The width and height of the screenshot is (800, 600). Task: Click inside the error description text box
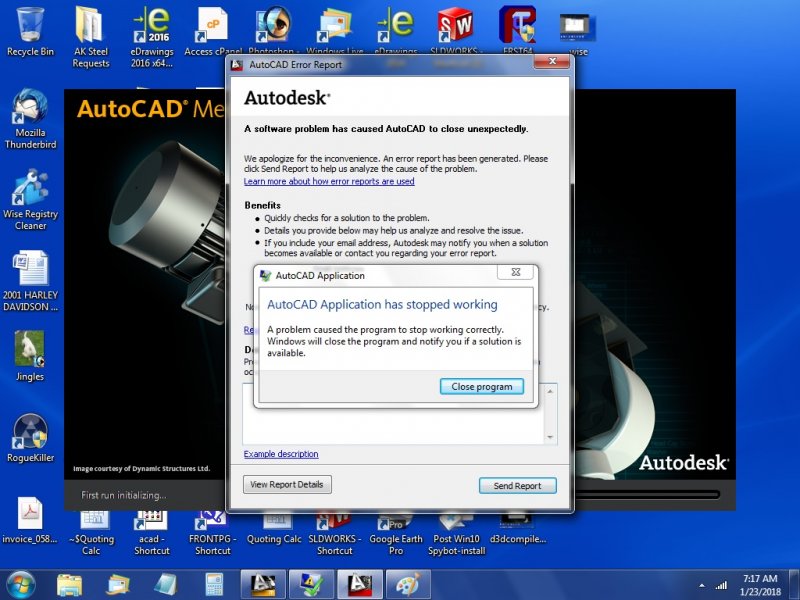point(394,426)
